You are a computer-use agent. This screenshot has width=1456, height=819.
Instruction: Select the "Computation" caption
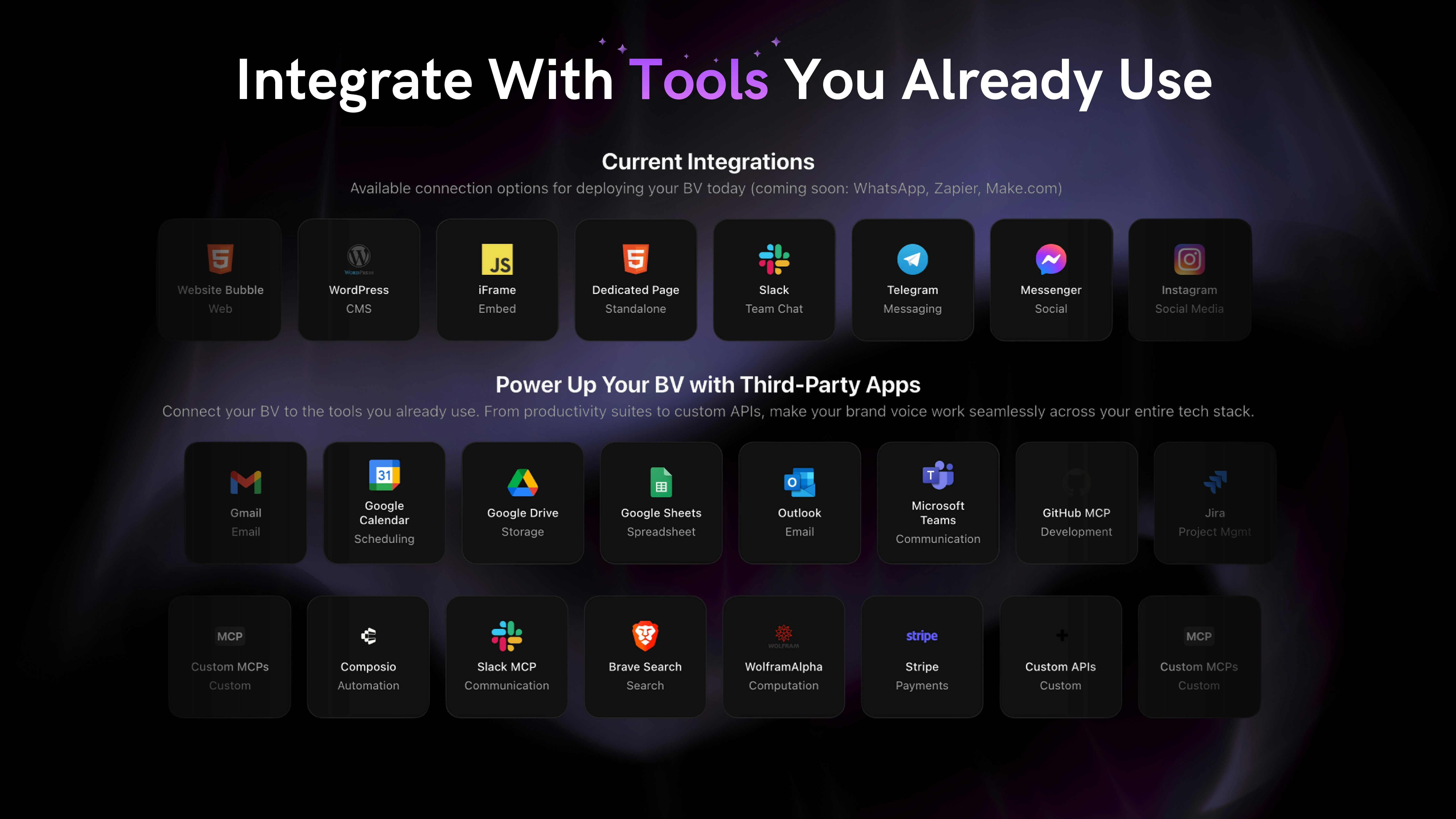[784, 686]
